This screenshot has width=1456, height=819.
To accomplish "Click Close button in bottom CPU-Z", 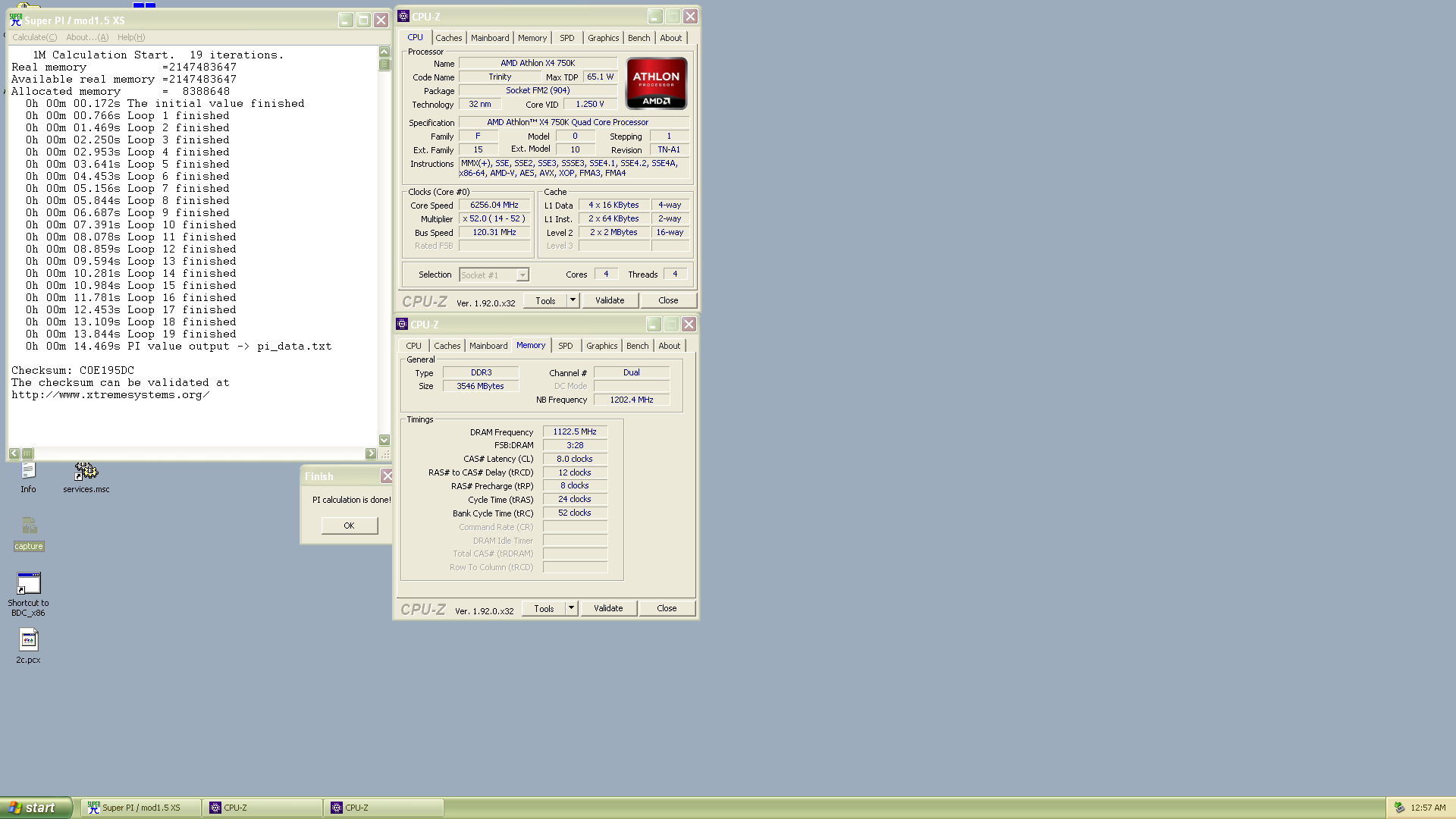I will pyautogui.click(x=667, y=608).
